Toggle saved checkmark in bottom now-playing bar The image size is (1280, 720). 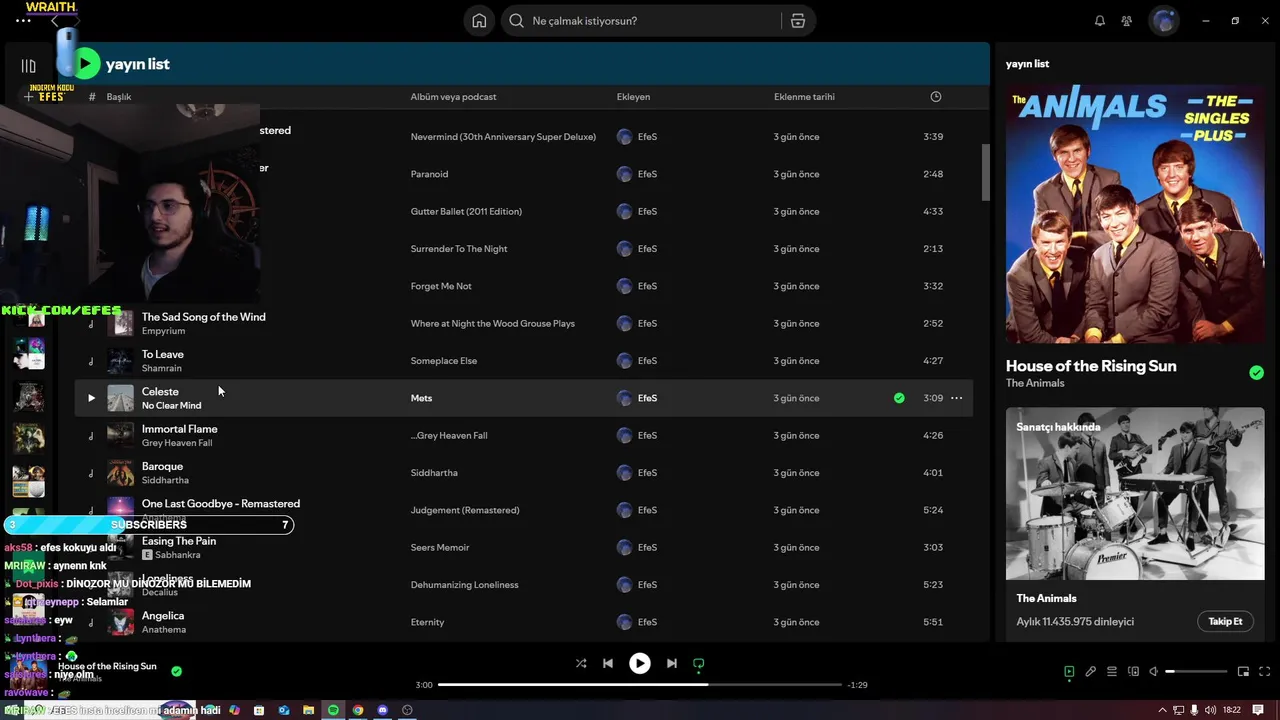click(177, 672)
